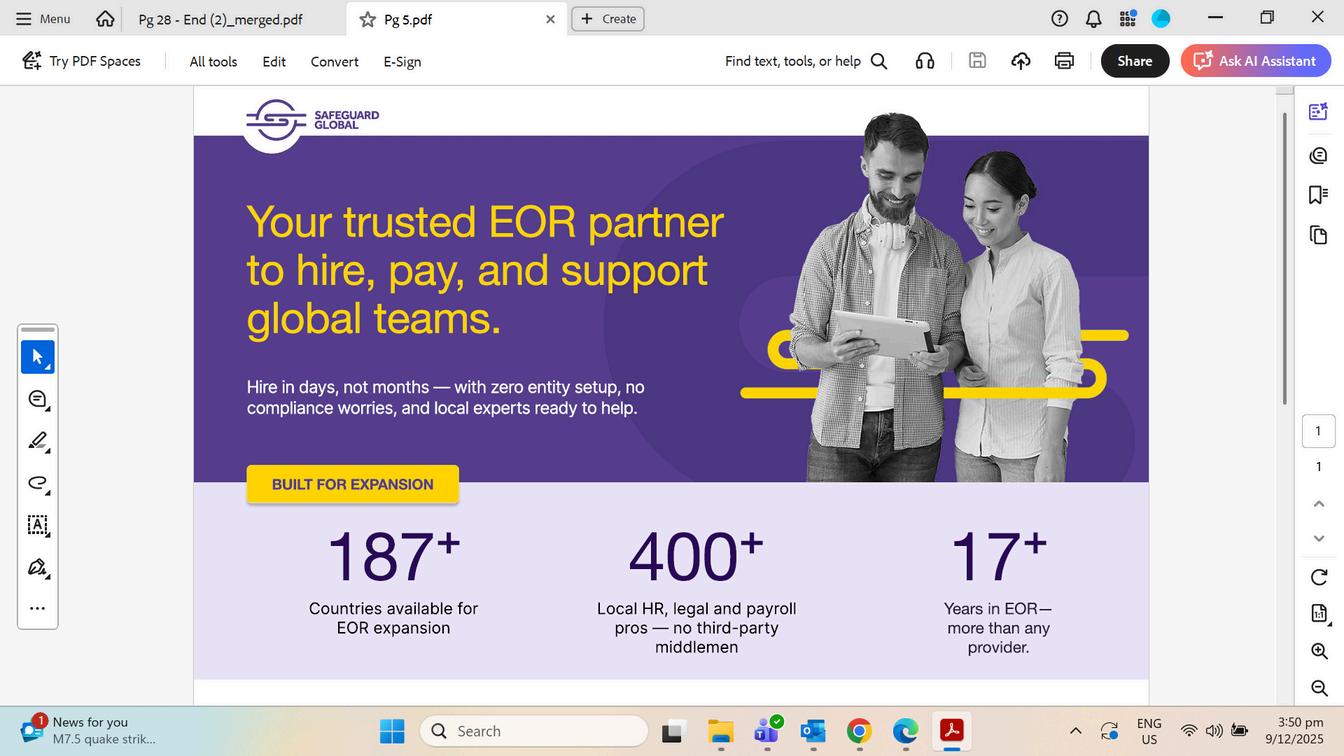Go to the Acrobat Home view
The height and width of the screenshot is (756, 1344).
105,19
